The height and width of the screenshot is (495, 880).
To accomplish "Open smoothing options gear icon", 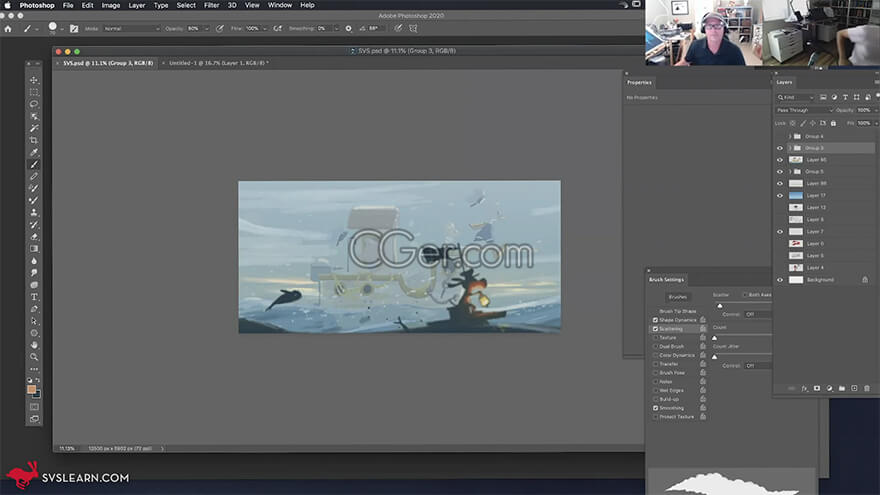I will click(x=349, y=29).
